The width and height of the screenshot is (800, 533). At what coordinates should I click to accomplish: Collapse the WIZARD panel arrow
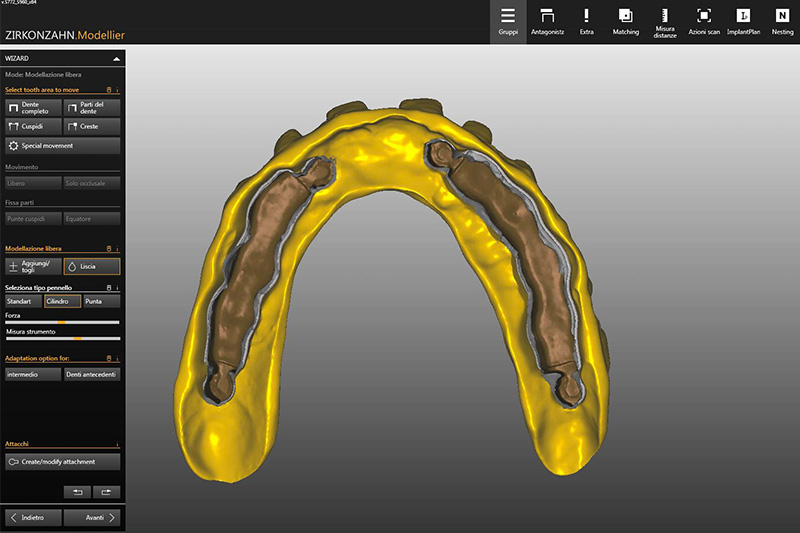pyautogui.click(x=116, y=59)
